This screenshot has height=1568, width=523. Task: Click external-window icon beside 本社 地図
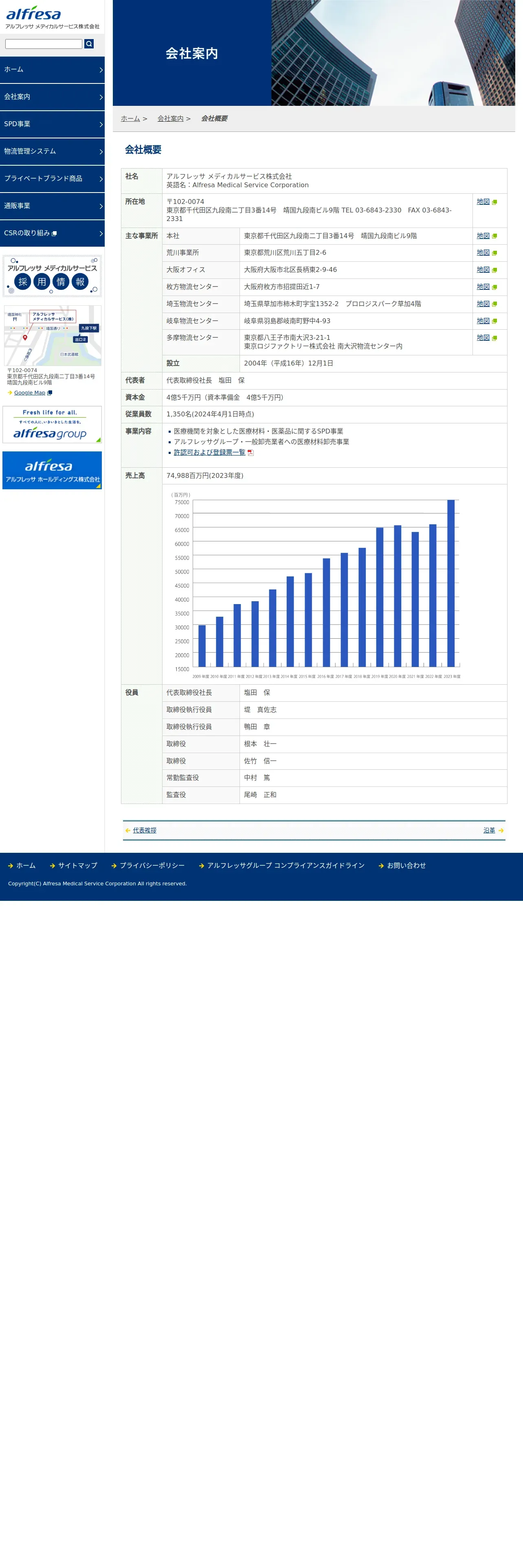[494, 236]
